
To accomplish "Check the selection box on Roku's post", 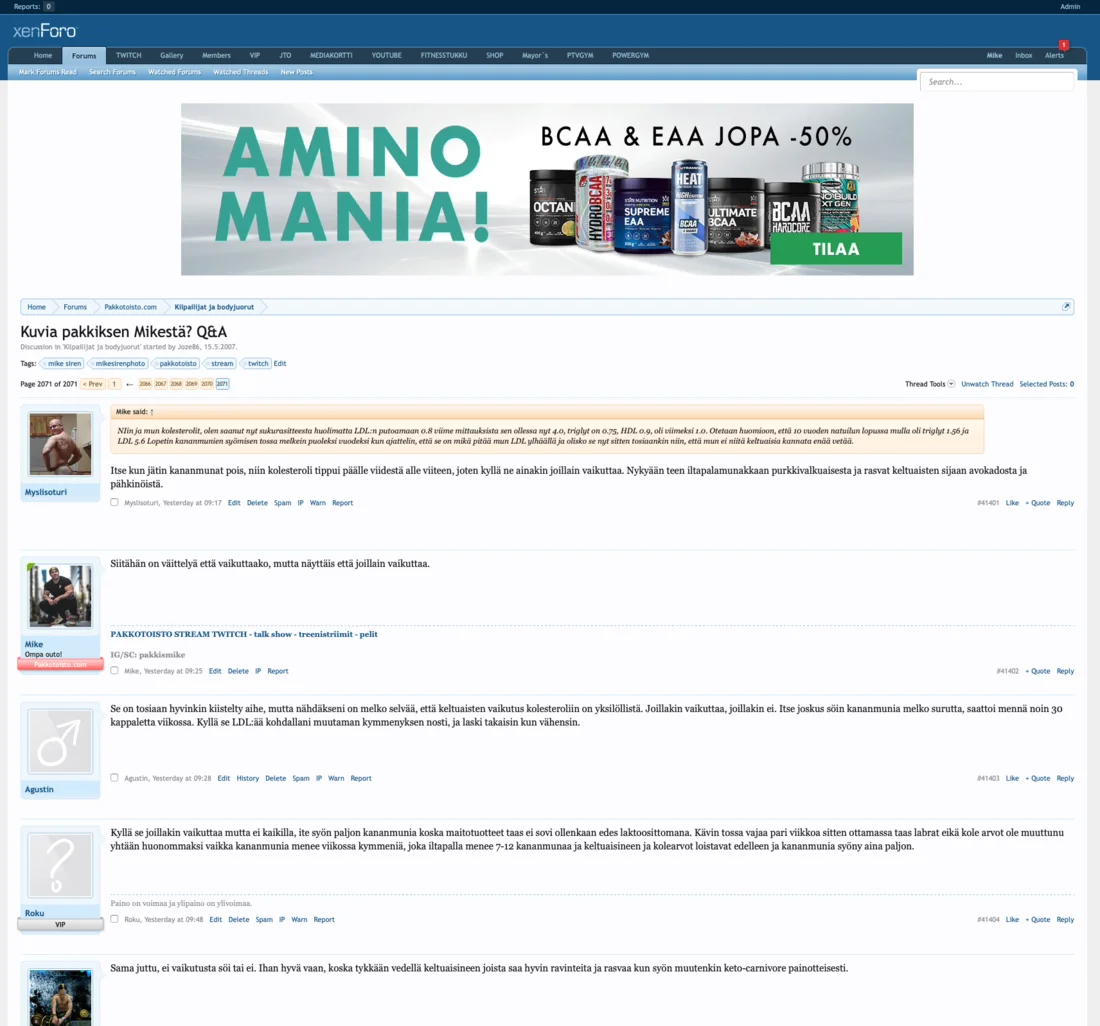I will tap(114, 919).
